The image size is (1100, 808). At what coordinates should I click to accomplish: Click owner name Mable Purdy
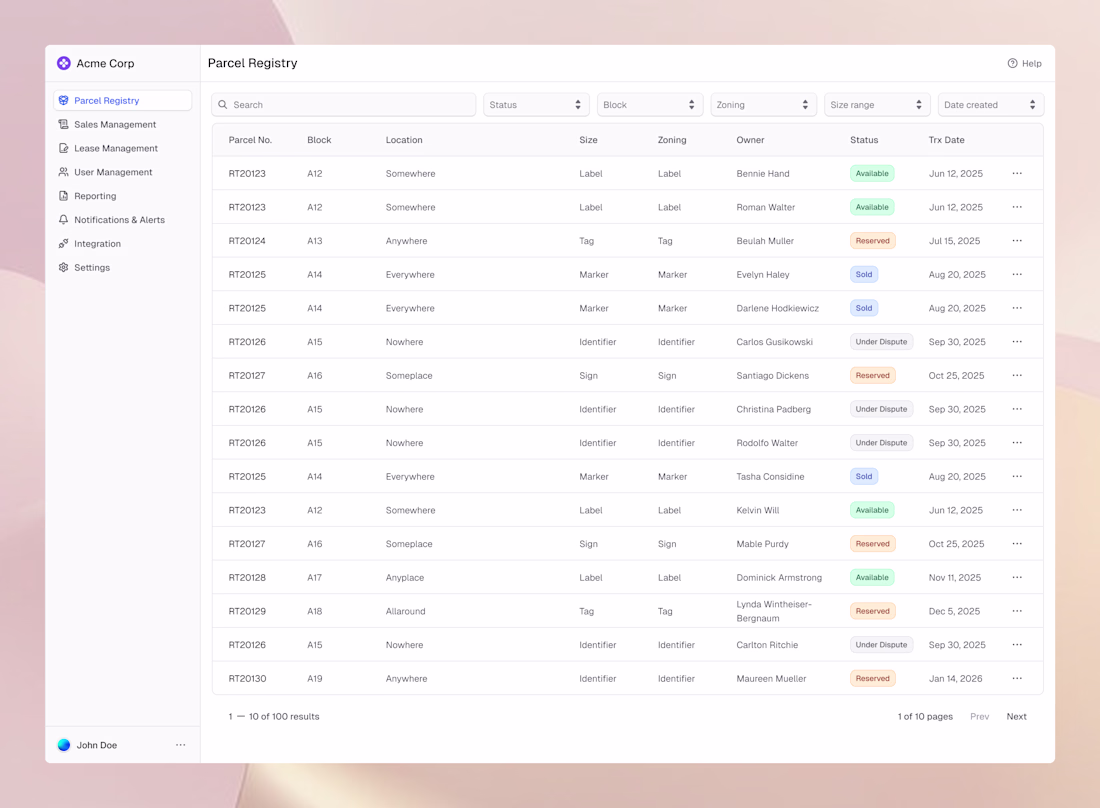coord(762,544)
